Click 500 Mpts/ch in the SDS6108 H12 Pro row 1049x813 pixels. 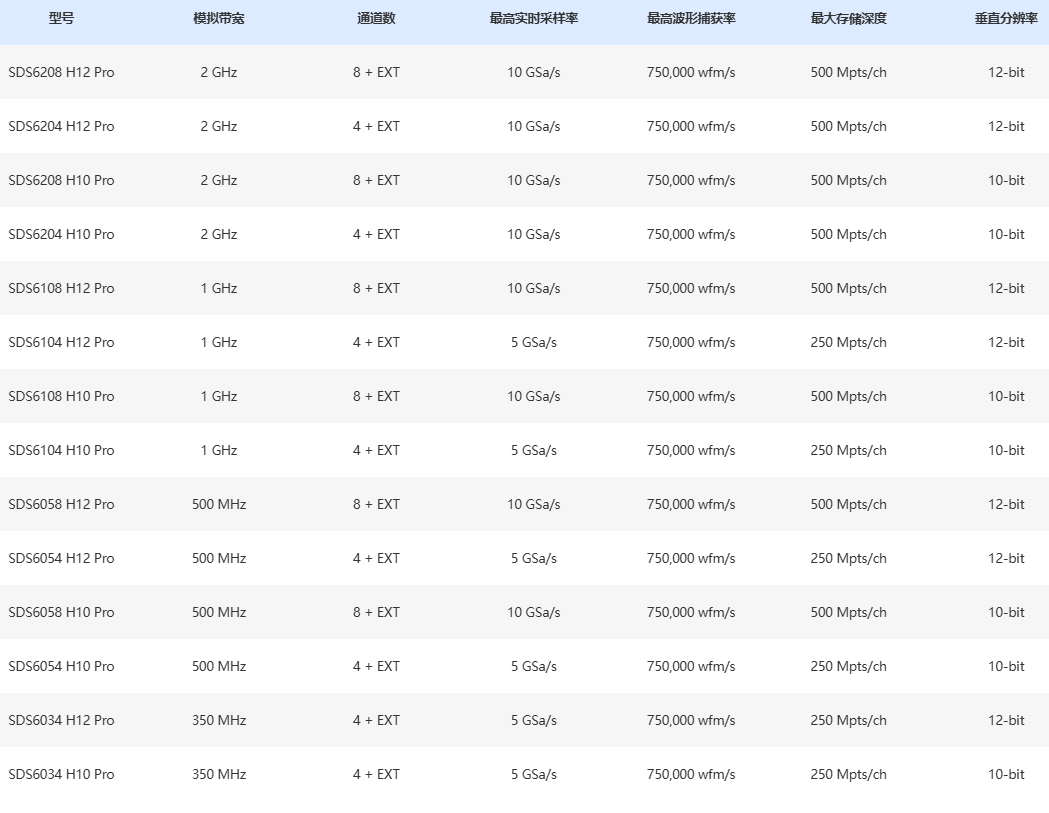coord(848,288)
